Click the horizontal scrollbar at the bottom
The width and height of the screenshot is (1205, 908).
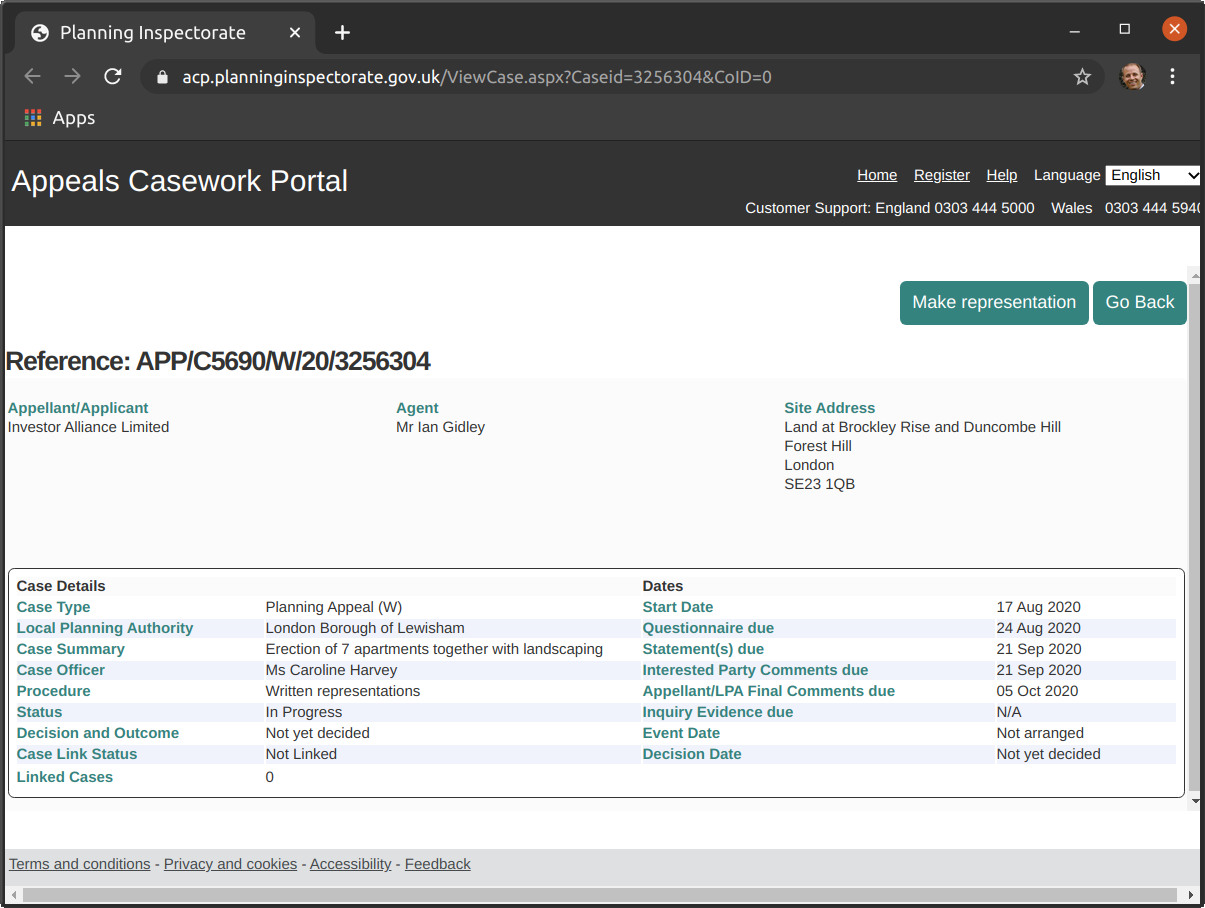pos(600,895)
